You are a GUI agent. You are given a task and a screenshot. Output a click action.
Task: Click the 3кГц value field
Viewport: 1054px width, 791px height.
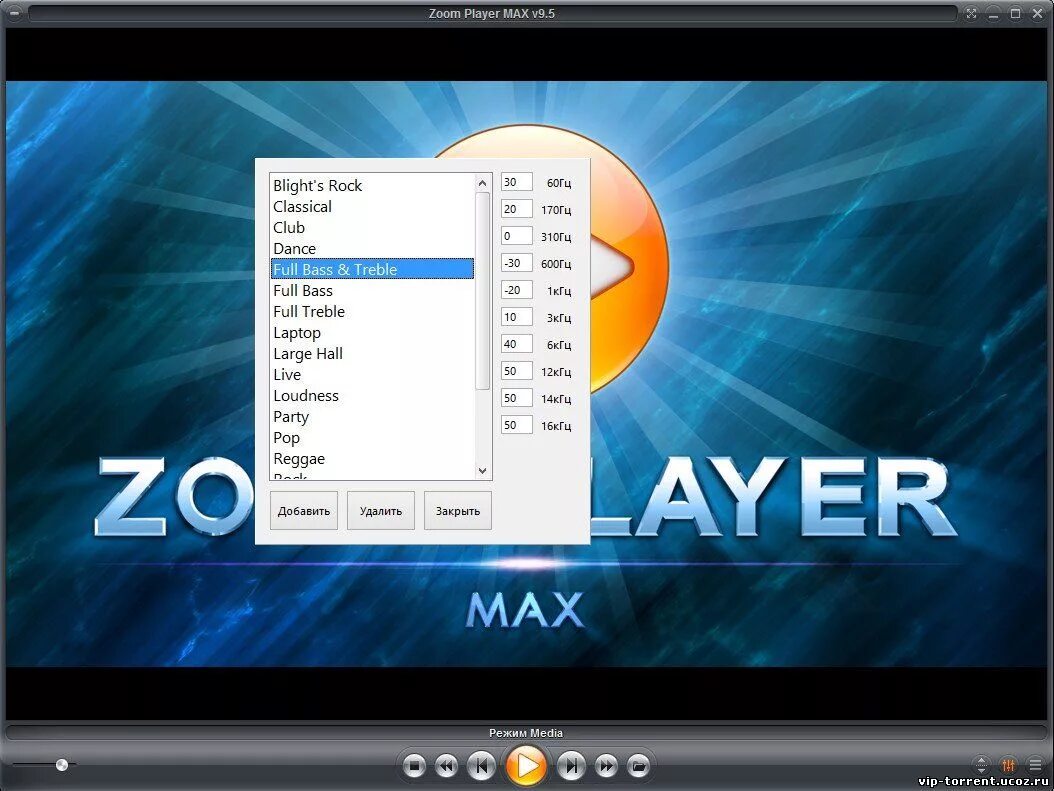pyautogui.click(x=516, y=317)
